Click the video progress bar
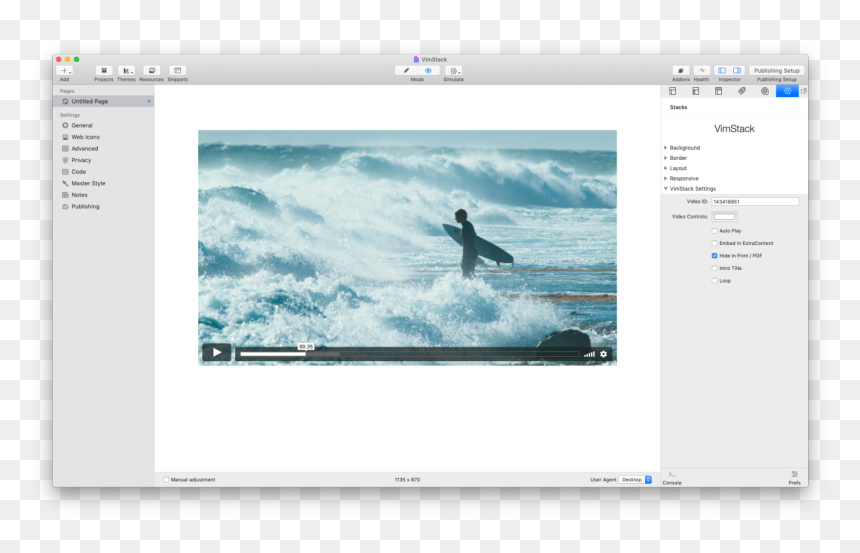 click(x=409, y=354)
